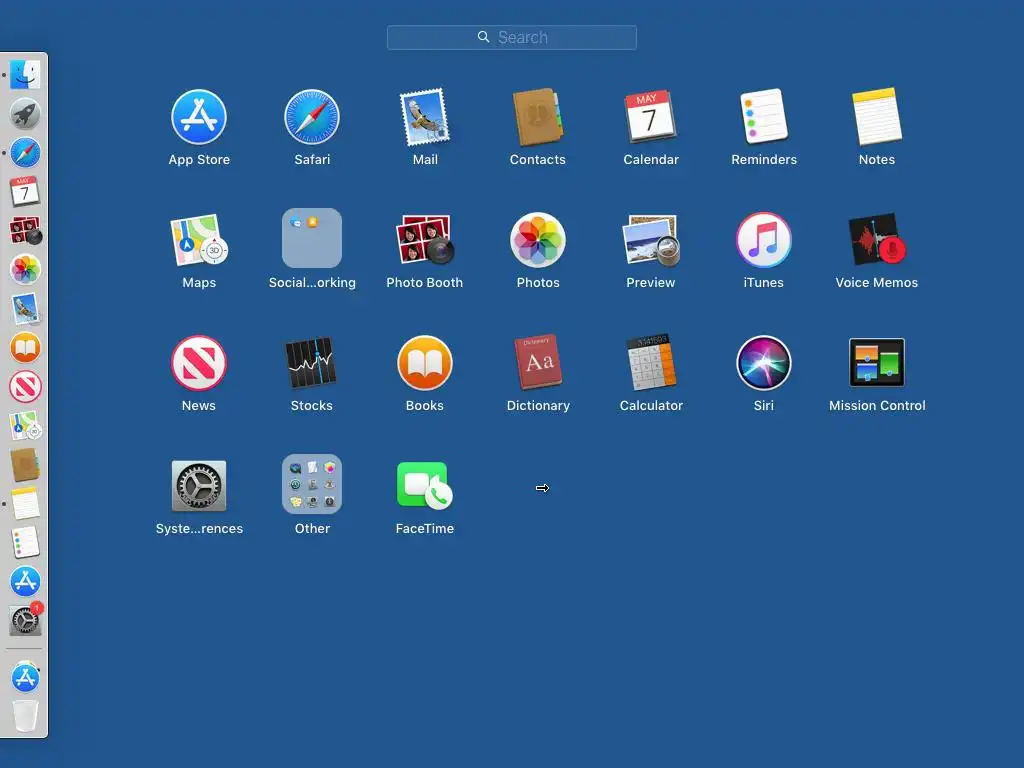This screenshot has width=1024, height=768.
Task: Expand the Other folder in Launchpad
Action: click(x=312, y=485)
